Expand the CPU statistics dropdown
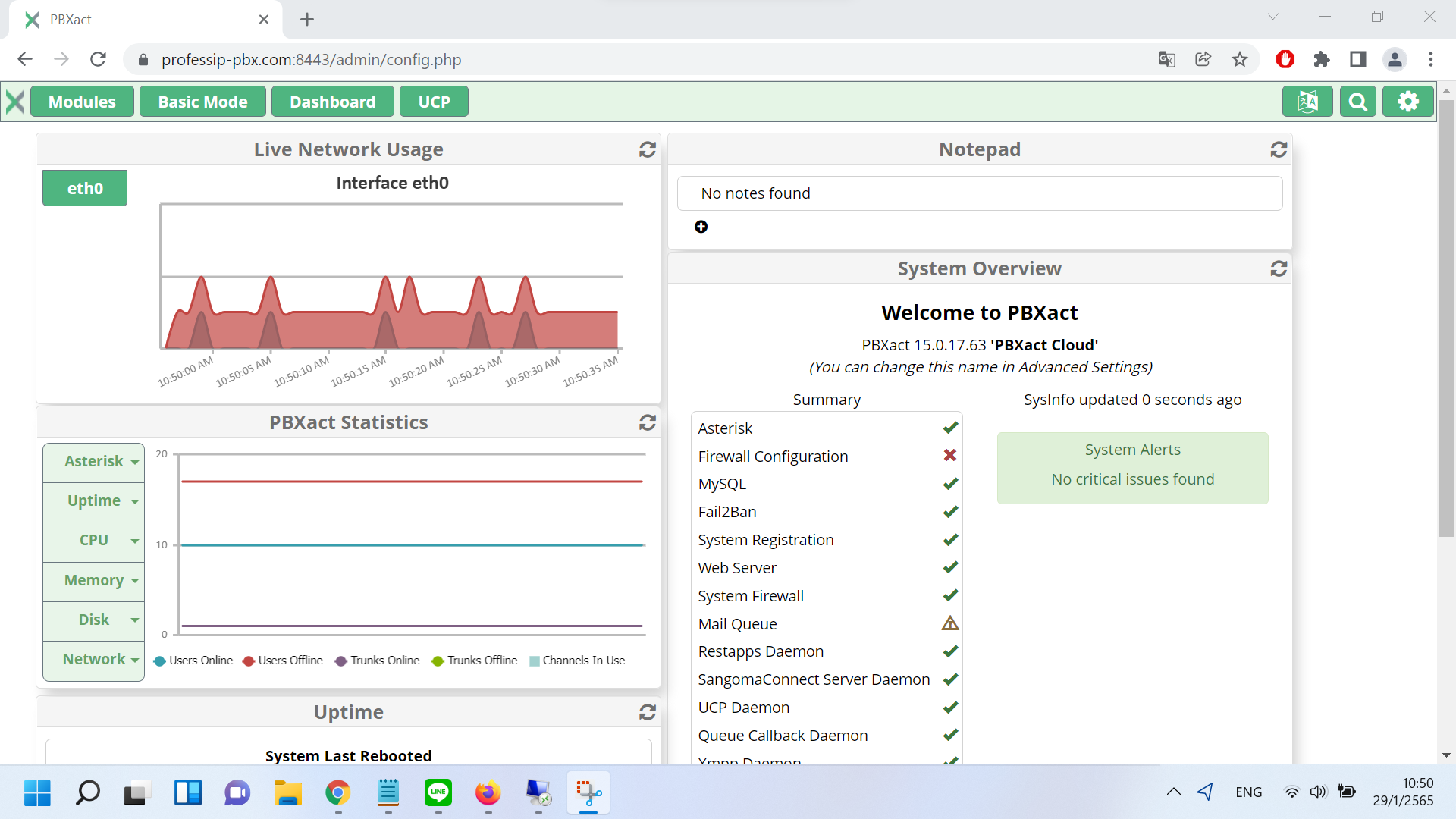 pyautogui.click(x=94, y=541)
